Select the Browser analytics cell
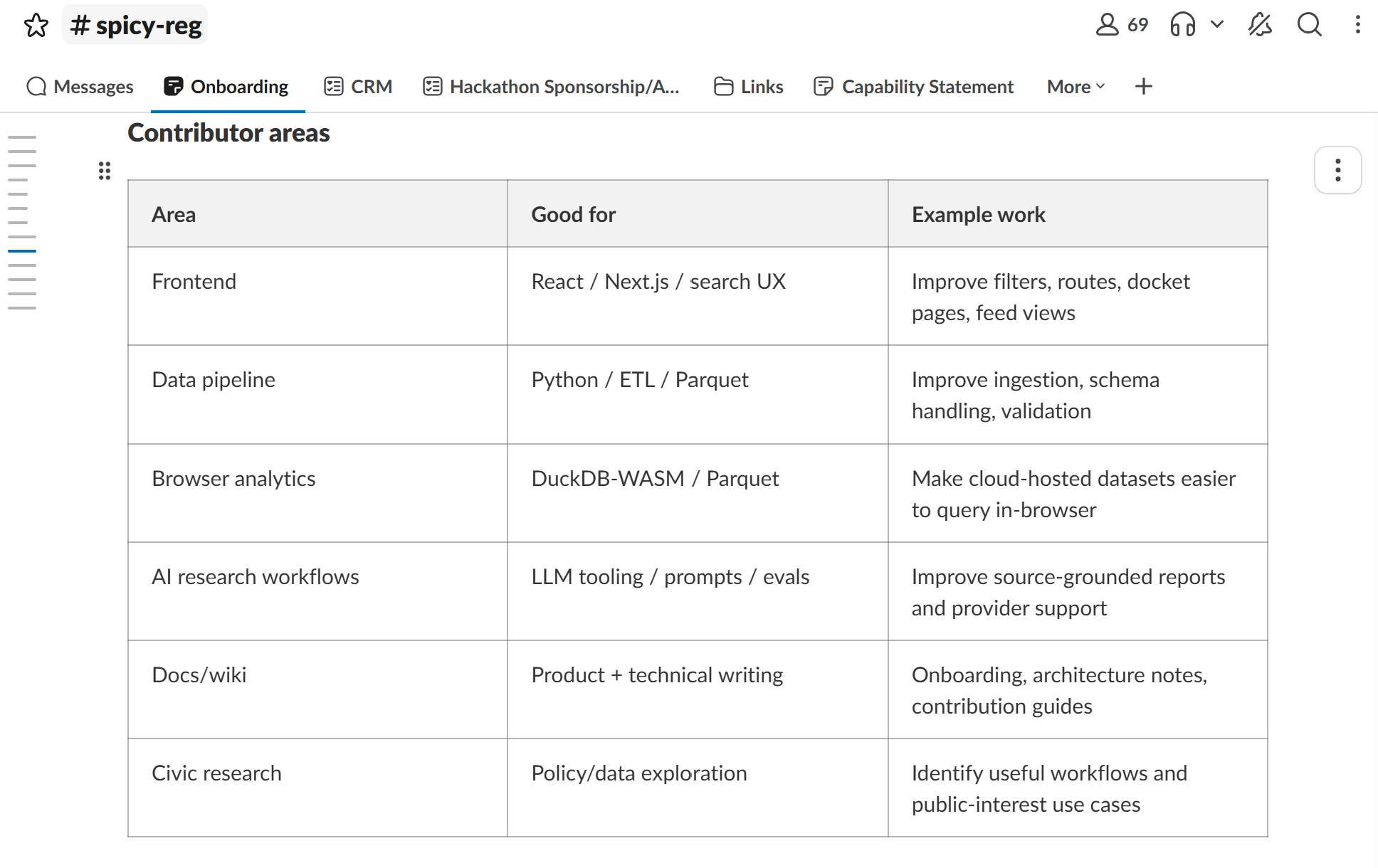 click(317, 493)
